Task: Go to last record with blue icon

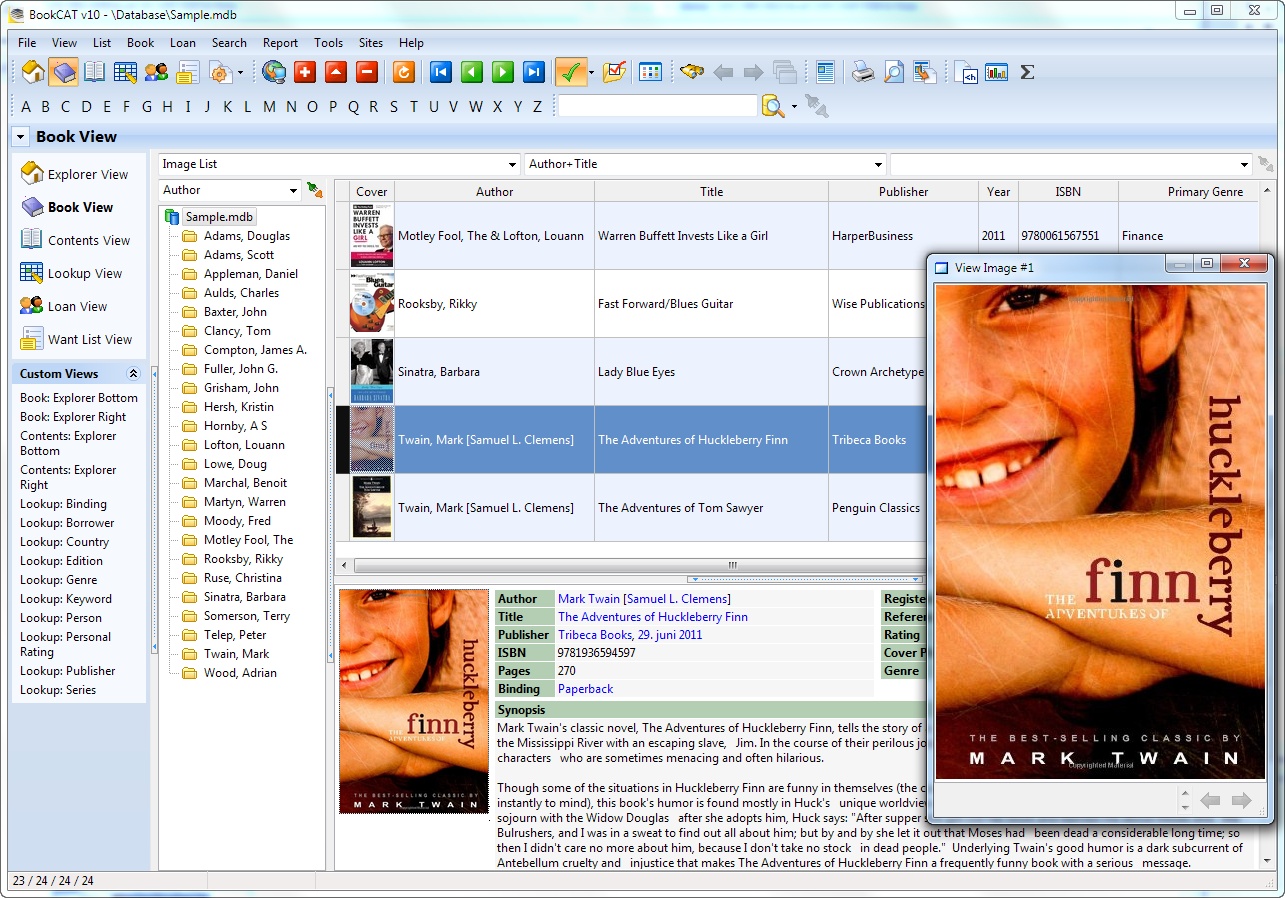Action: point(534,72)
